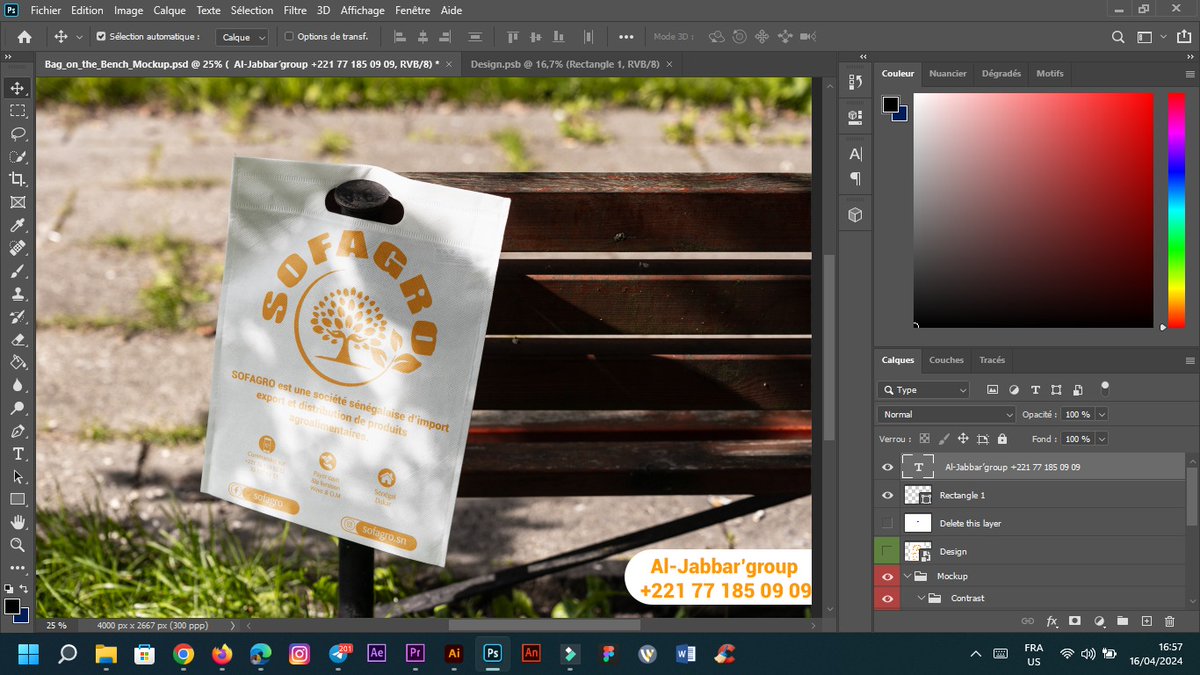Select the Pen tool
Viewport: 1200px width, 675px height.
(x=18, y=431)
